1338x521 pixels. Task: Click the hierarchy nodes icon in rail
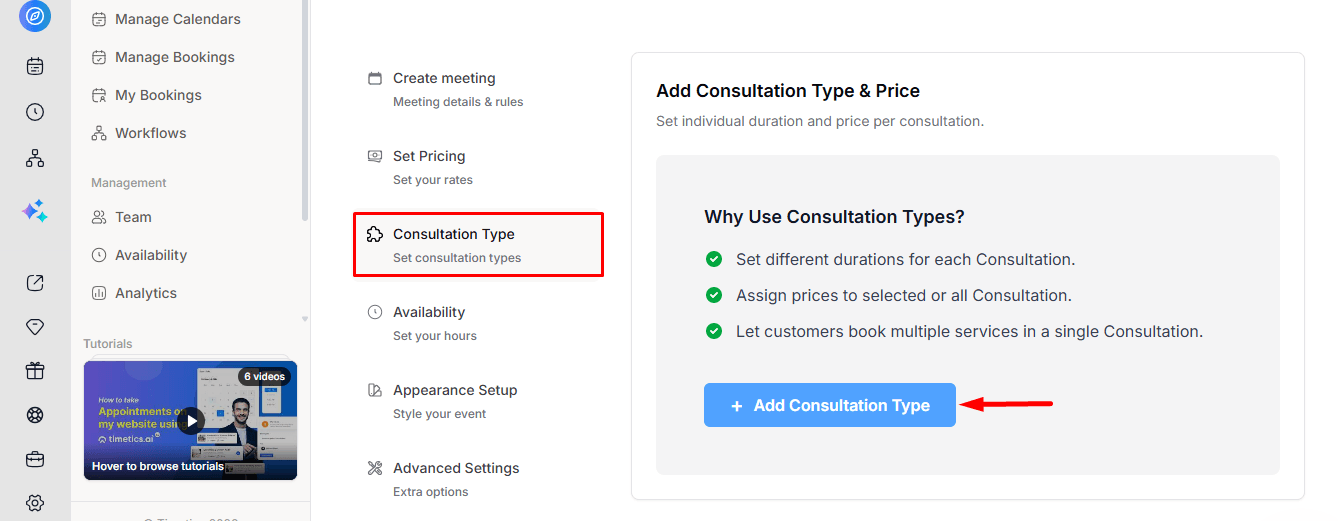tap(35, 158)
